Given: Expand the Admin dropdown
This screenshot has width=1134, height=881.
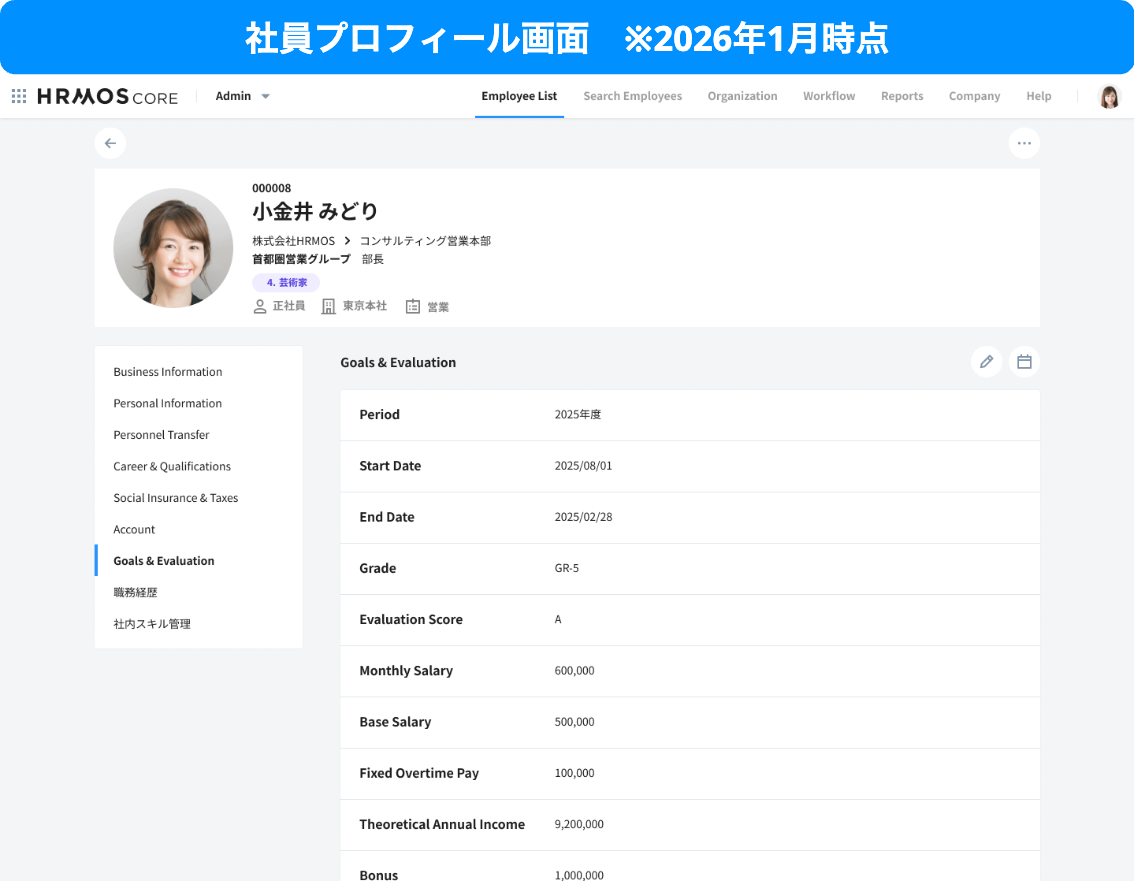Looking at the screenshot, I should (x=243, y=96).
